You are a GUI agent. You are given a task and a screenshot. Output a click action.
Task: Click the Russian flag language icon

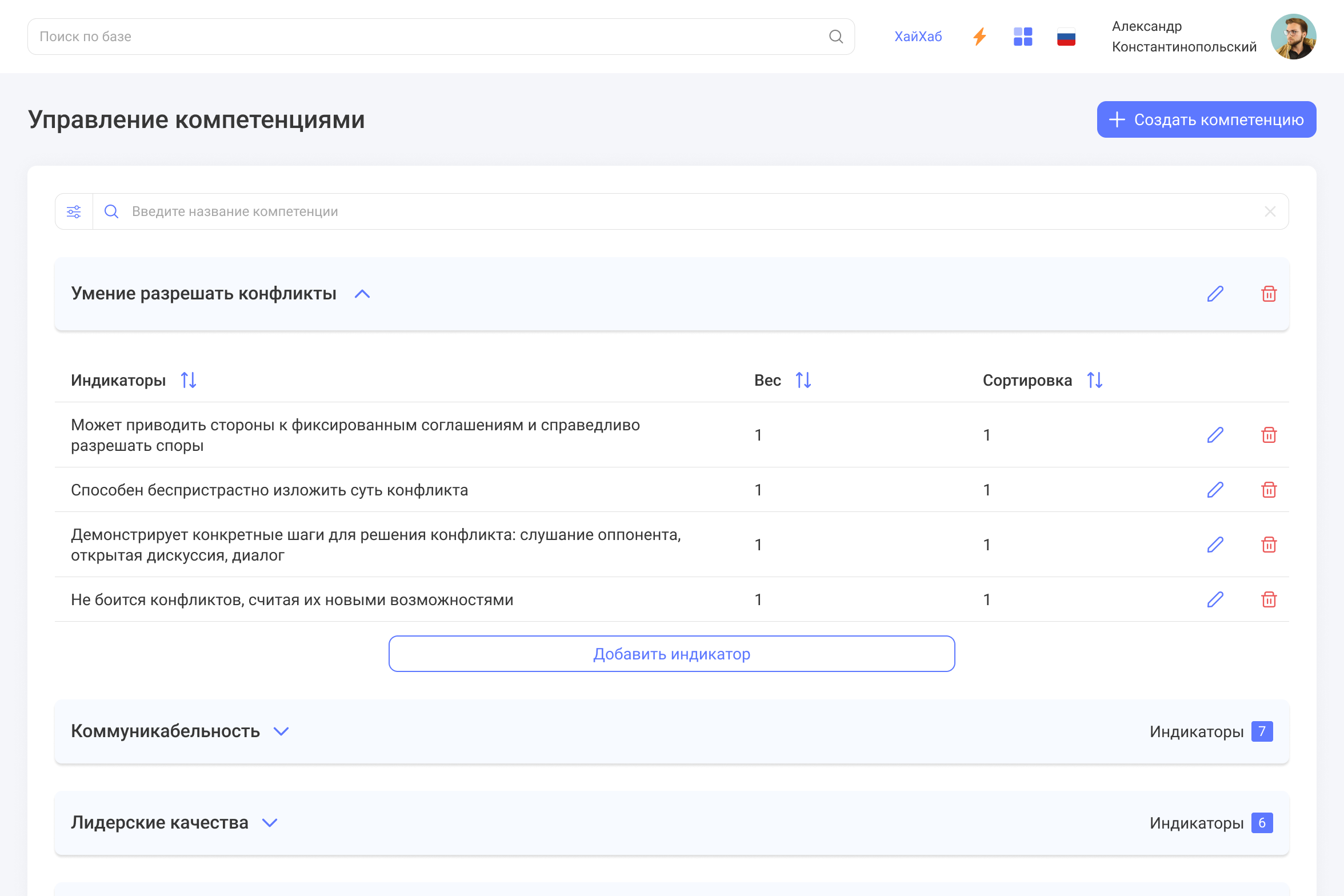tap(1066, 36)
